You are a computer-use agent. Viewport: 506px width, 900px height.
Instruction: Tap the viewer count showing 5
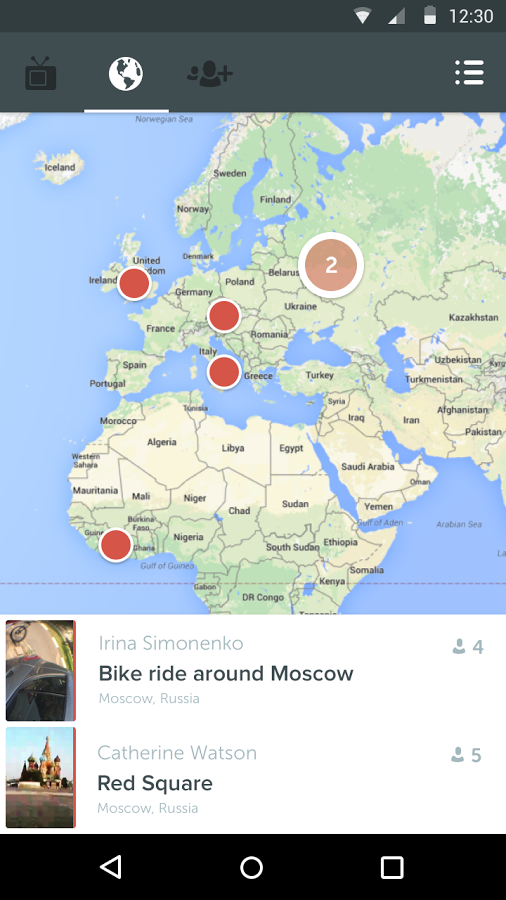click(466, 755)
